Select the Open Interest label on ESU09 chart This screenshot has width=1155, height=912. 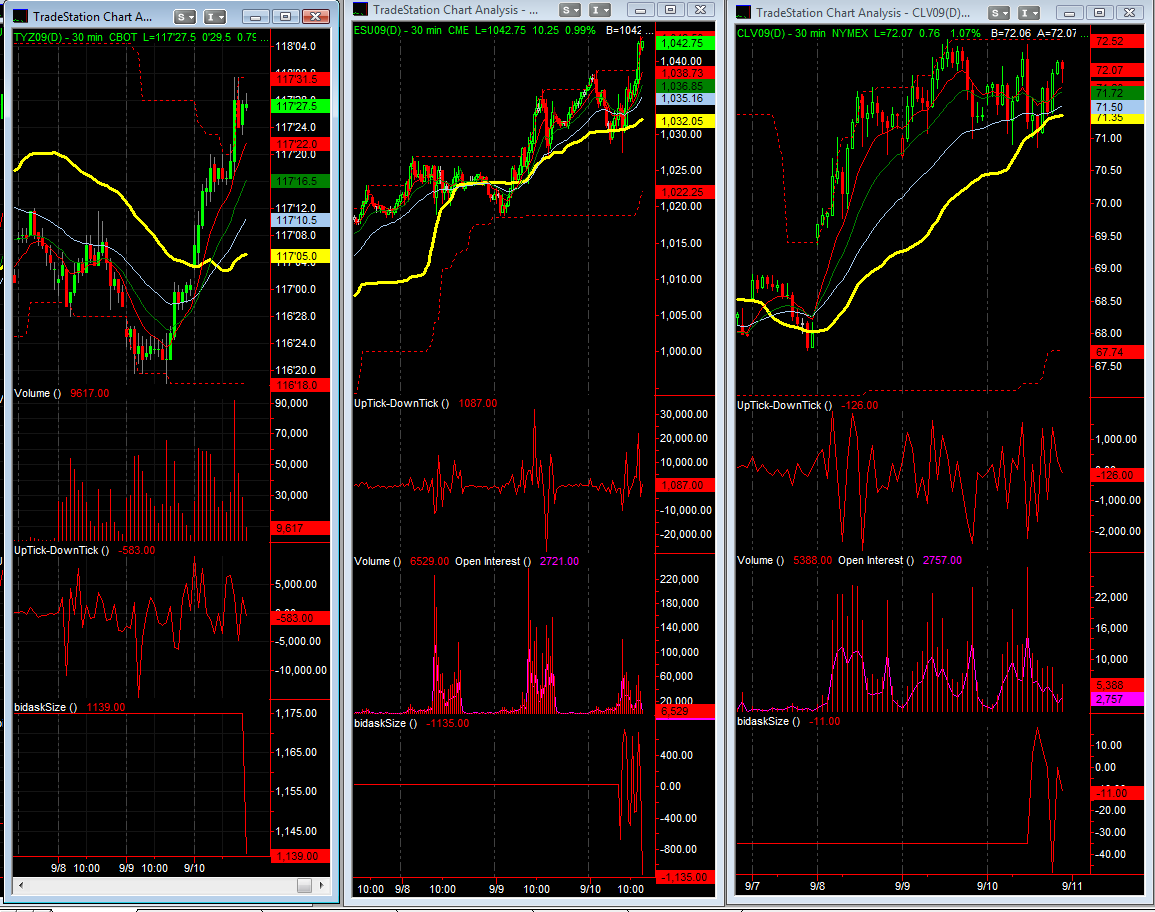(493, 561)
